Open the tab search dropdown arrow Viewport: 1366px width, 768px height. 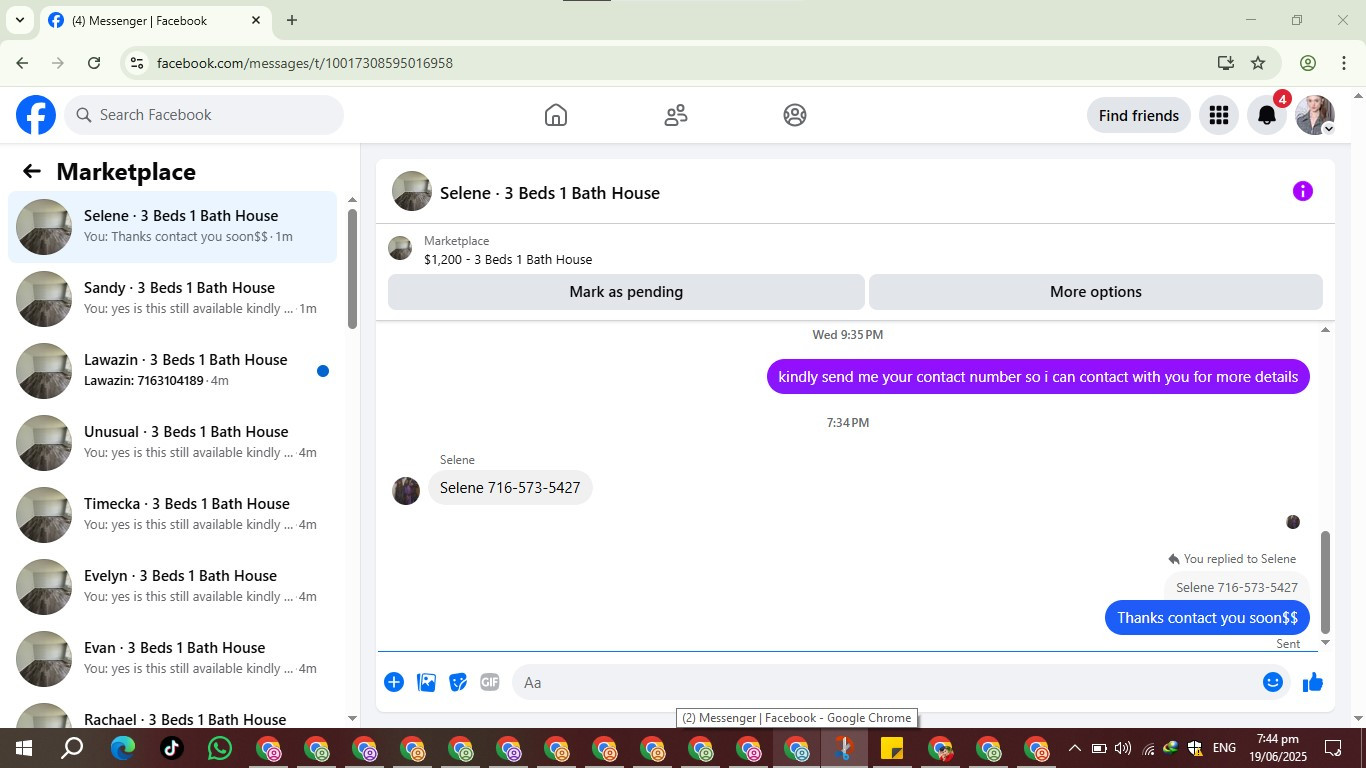pos(19,20)
